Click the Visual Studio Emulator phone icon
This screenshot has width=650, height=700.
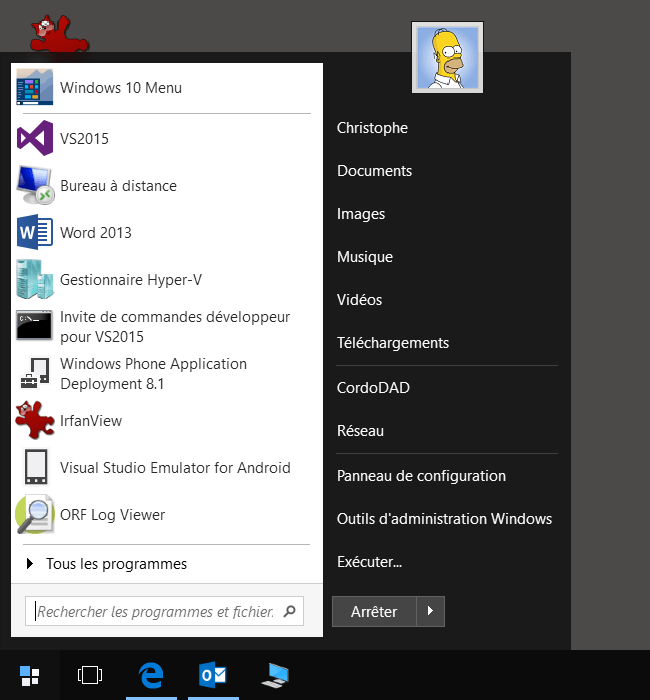36,467
